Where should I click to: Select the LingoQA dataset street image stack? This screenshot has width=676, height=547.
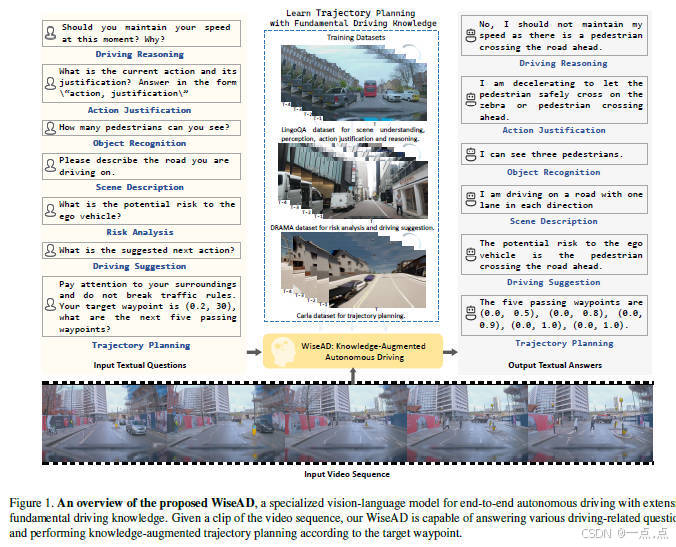coord(354,83)
